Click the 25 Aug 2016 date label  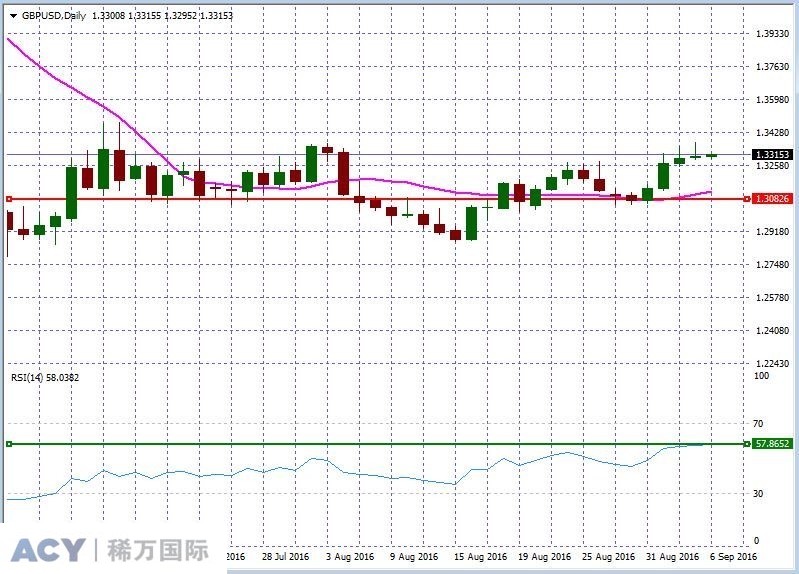[608, 557]
